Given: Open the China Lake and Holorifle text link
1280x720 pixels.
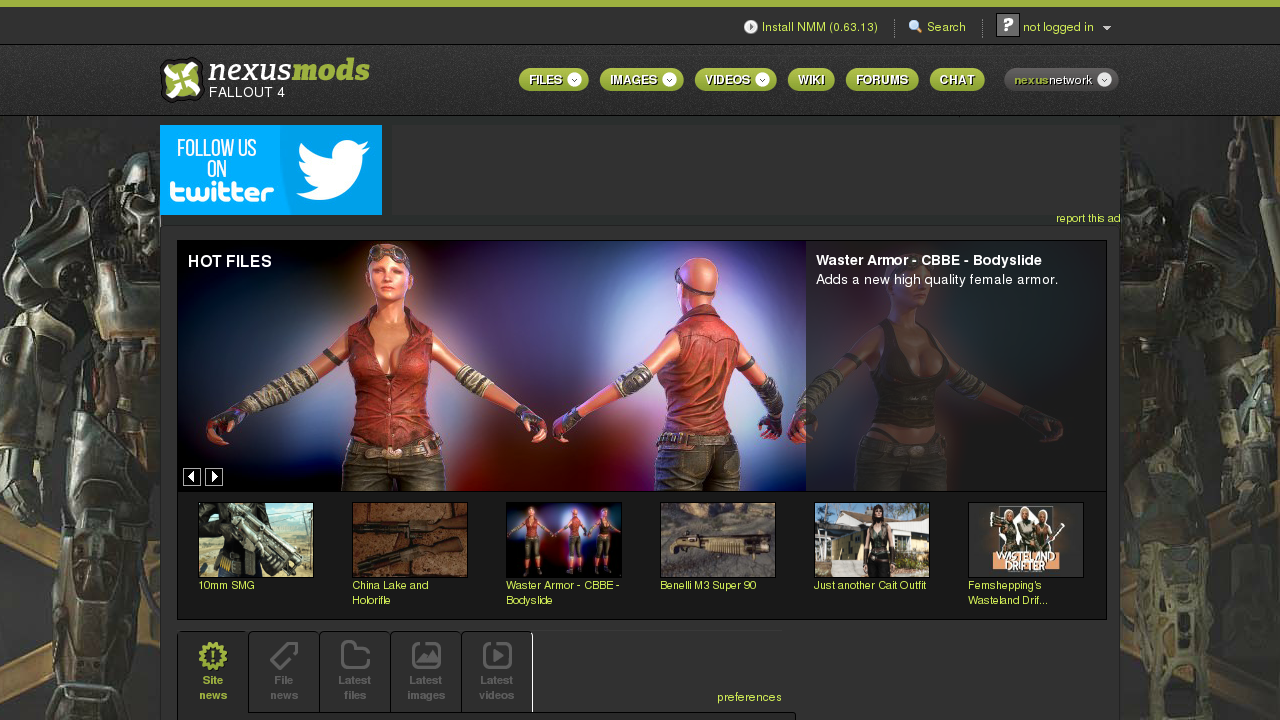Looking at the screenshot, I should 390,593.
